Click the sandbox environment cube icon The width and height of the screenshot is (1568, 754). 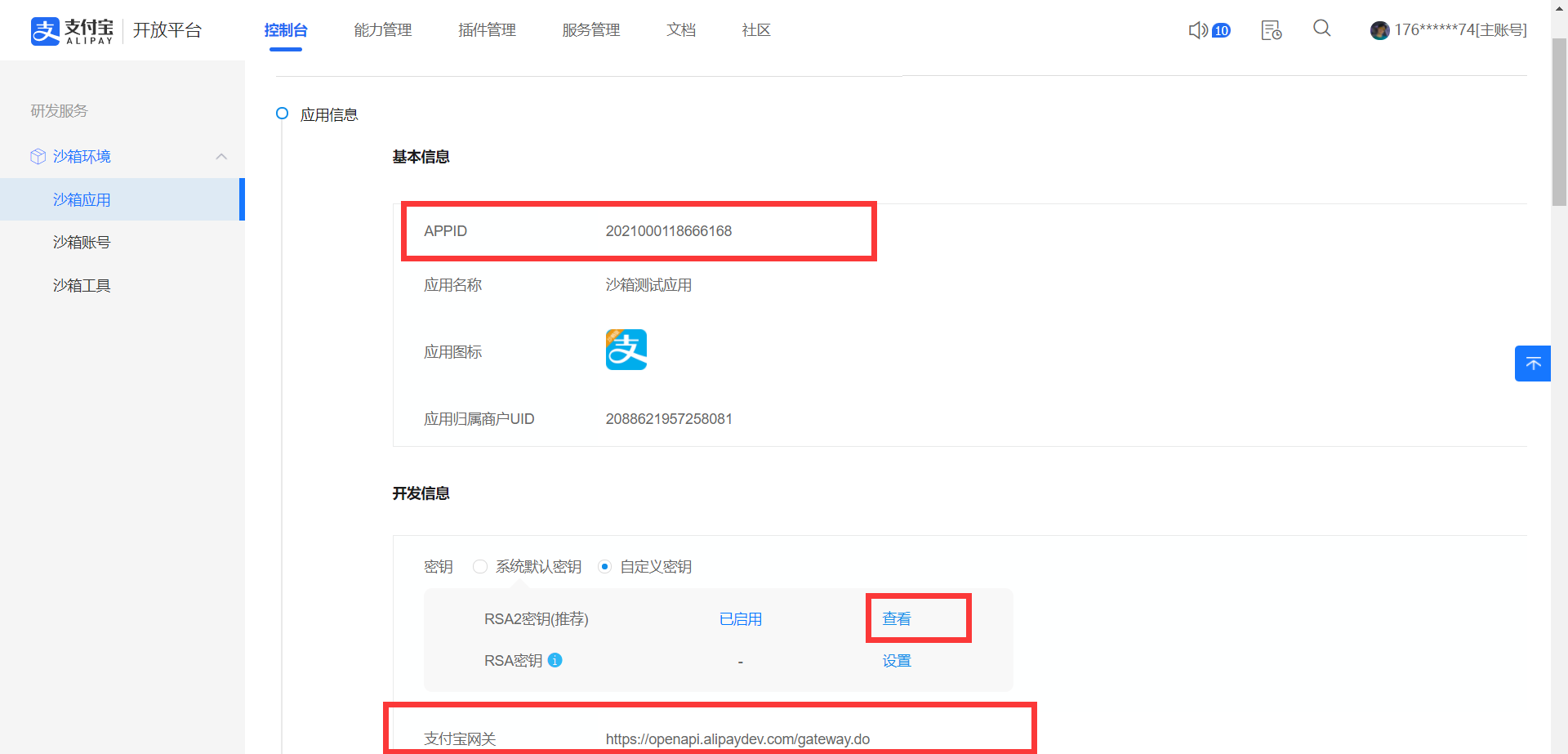click(x=38, y=156)
